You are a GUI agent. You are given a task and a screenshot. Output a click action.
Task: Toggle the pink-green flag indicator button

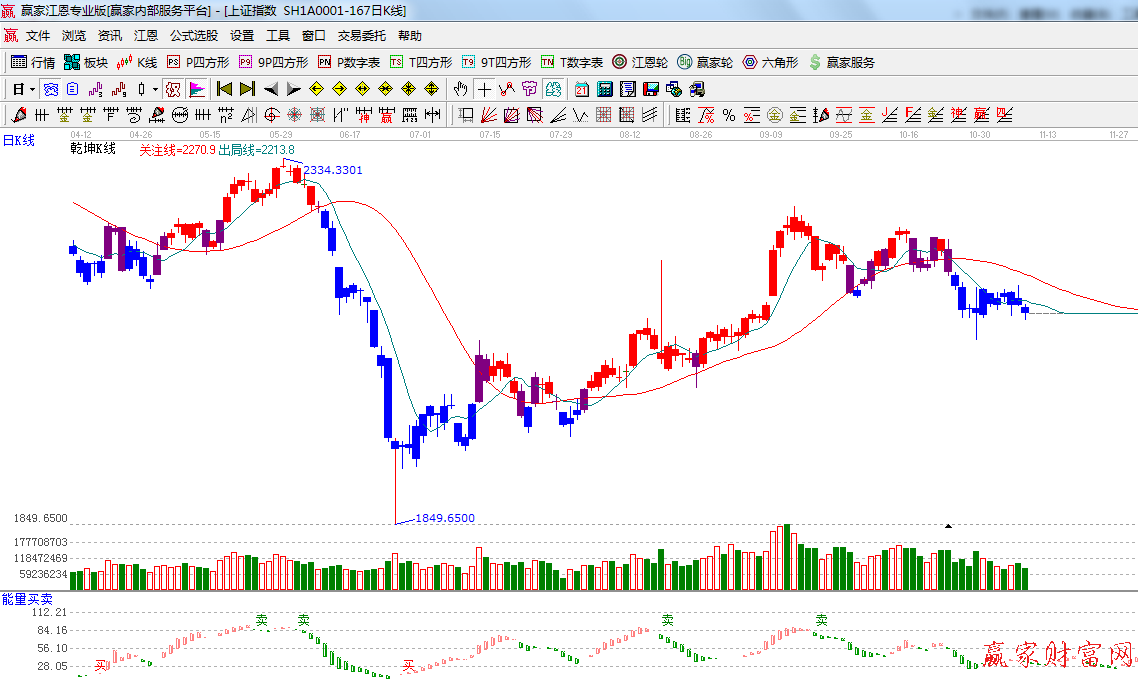196,89
